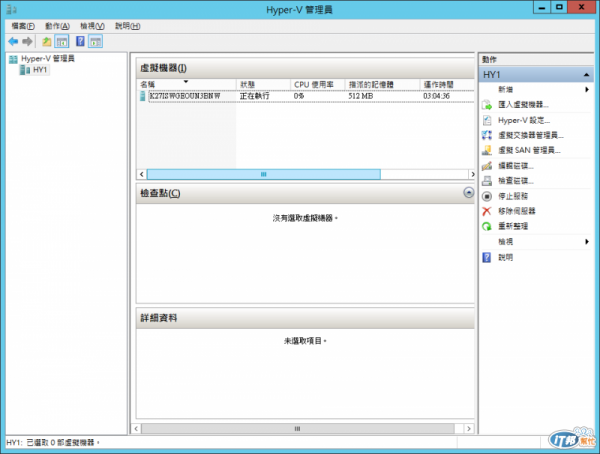Click the Up One Level folder icon
Viewport: 600px width, 454px height.
coord(47,41)
